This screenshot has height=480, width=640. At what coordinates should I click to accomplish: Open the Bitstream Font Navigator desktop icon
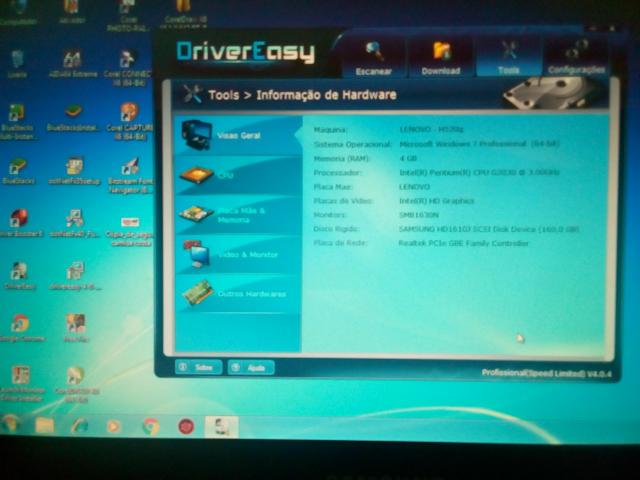coord(130,175)
